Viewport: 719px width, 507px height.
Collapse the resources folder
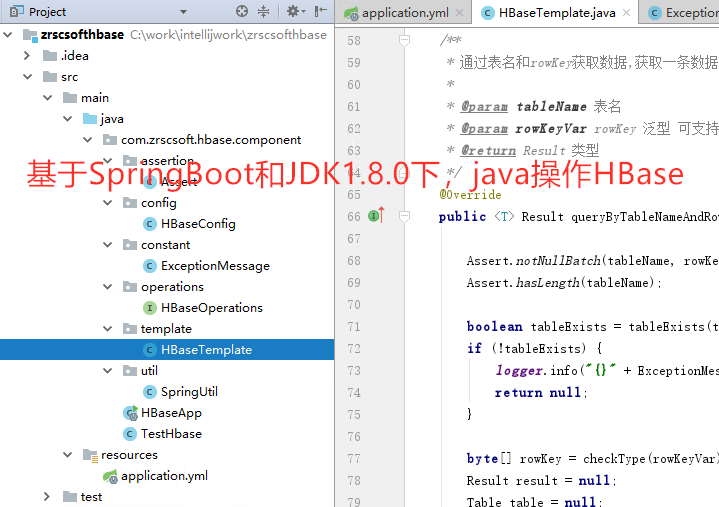tap(68, 455)
